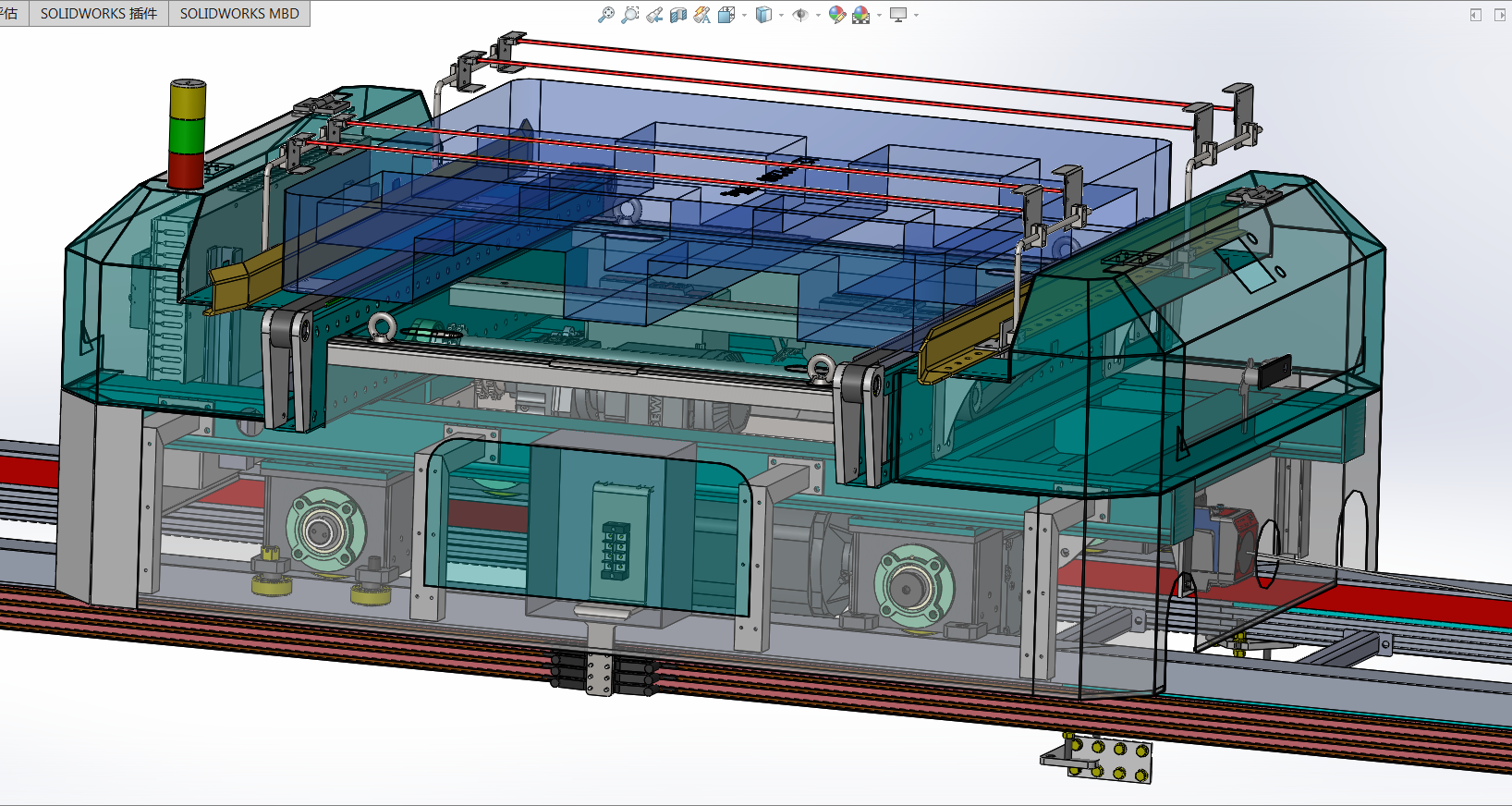Image resolution: width=1512 pixels, height=806 pixels.
Task: Select the signal tower light in the model
Action: [187, 134]
